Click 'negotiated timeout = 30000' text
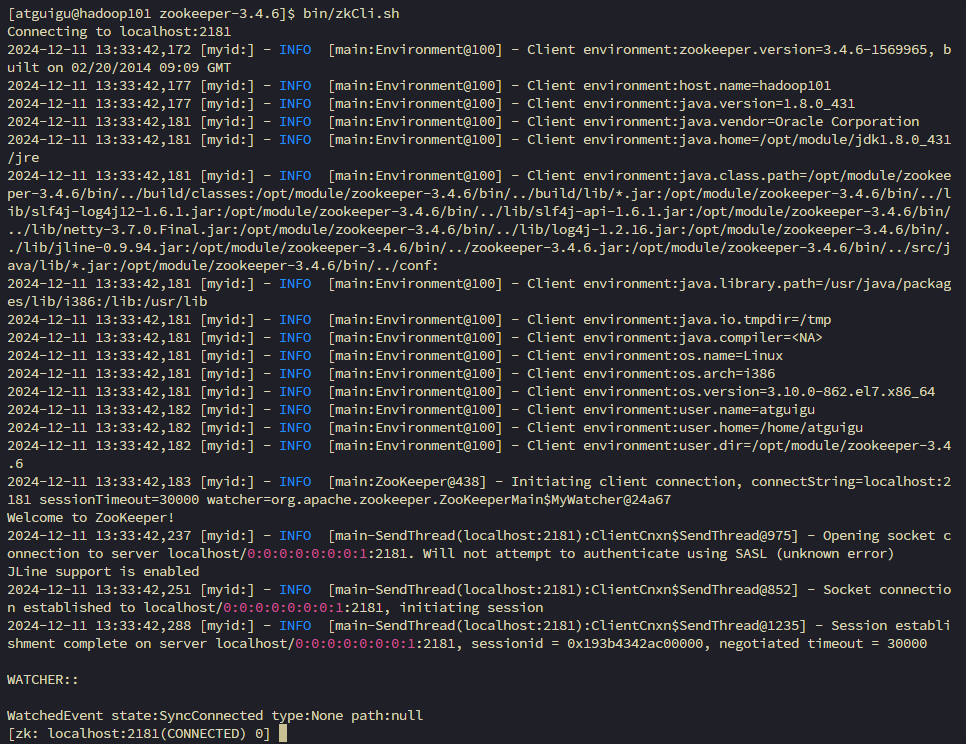This screenshot has width=966, height=744. click(823, 644)
